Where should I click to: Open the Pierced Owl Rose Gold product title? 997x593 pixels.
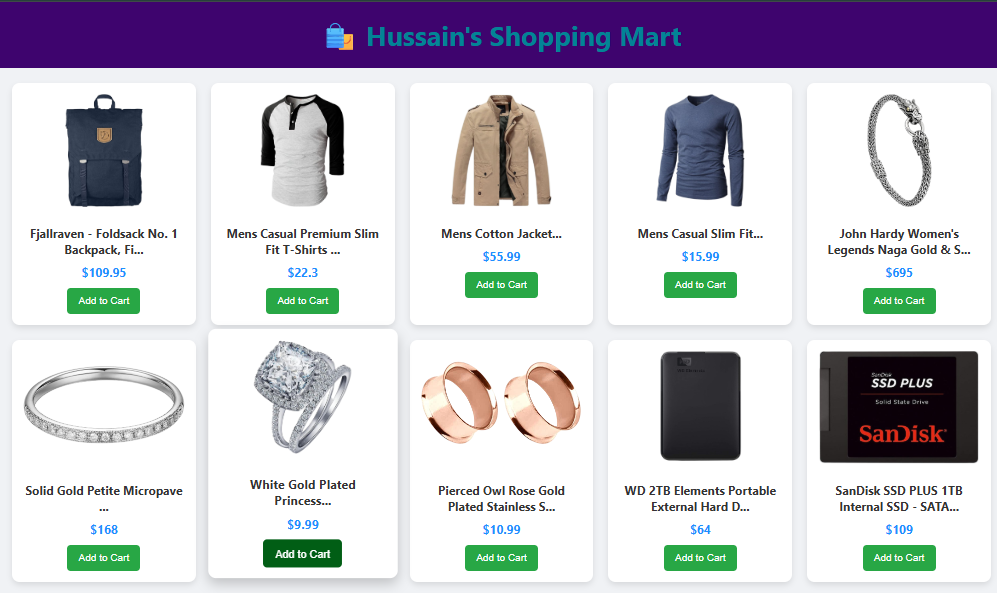tap(501, 499)
